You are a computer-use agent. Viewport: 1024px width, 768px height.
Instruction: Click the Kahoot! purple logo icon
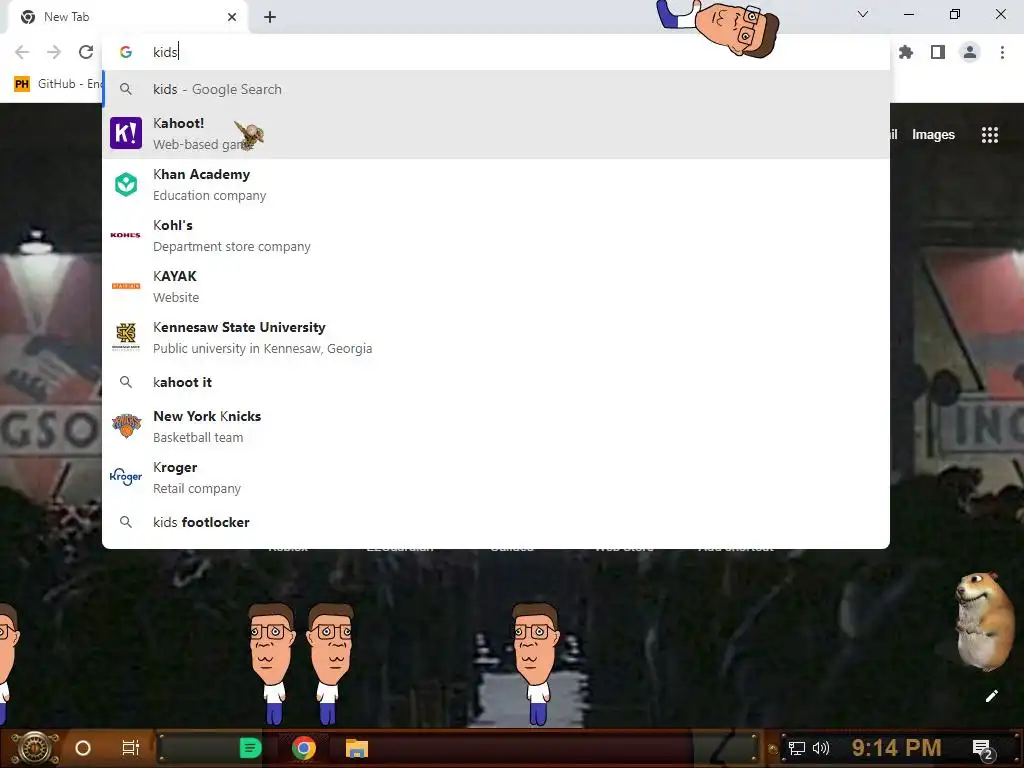point(126,133)
